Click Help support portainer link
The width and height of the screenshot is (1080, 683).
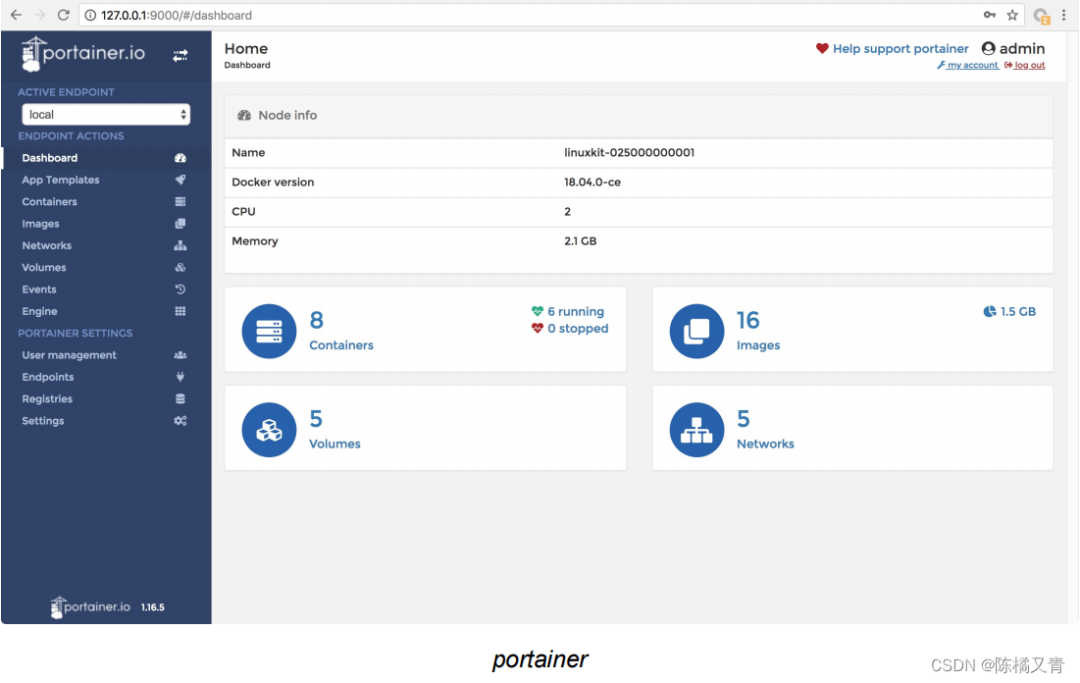tap(900, 49)
